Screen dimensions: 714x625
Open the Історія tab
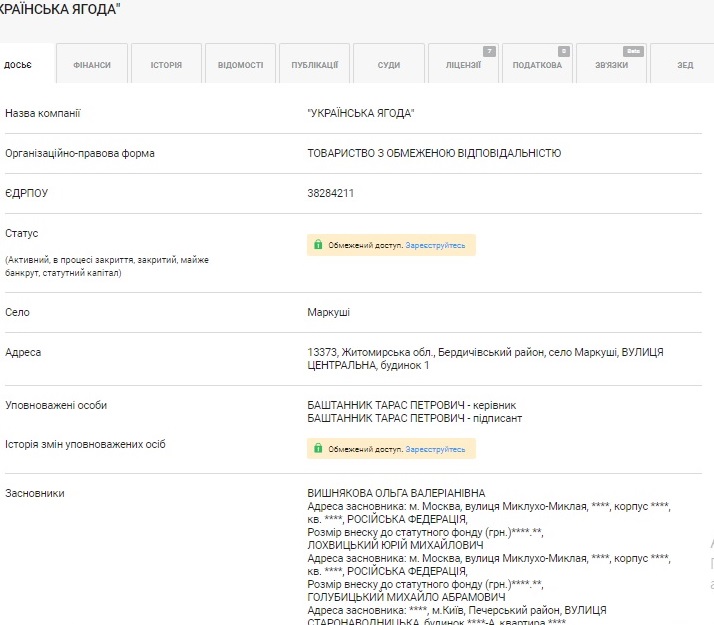click(x=166, y=65)
